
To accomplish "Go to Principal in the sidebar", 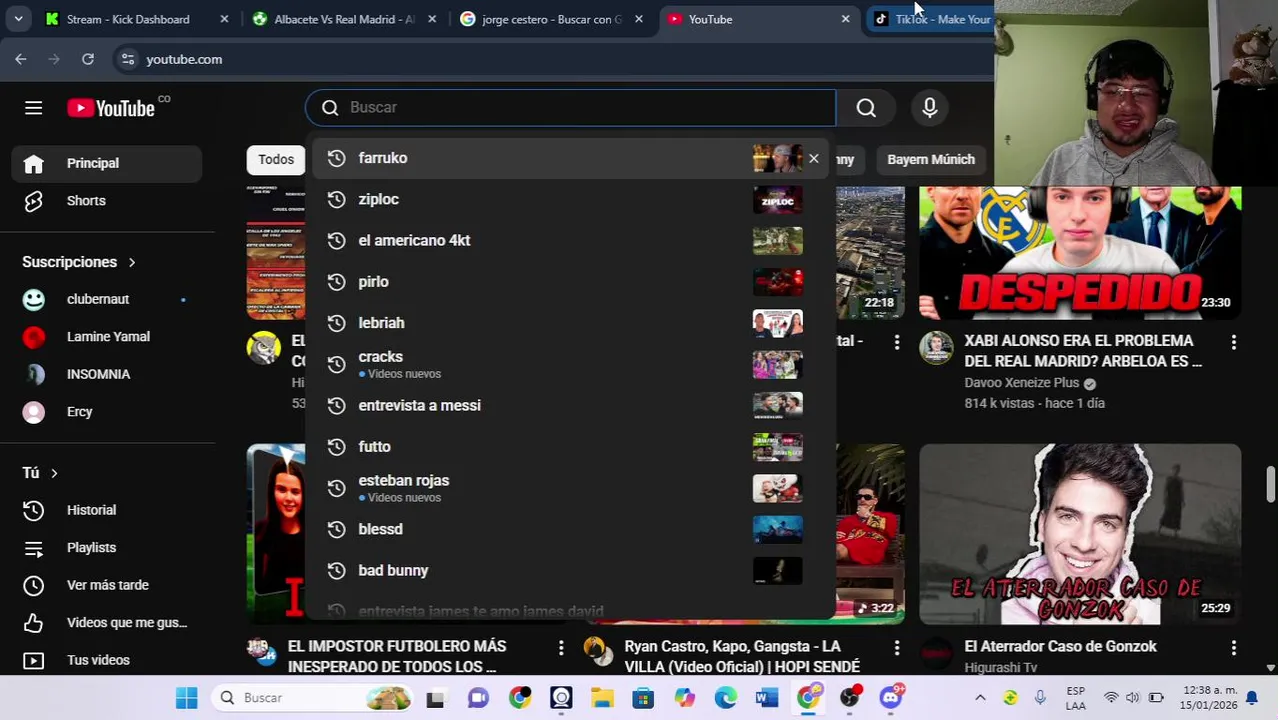I will 107,163.
